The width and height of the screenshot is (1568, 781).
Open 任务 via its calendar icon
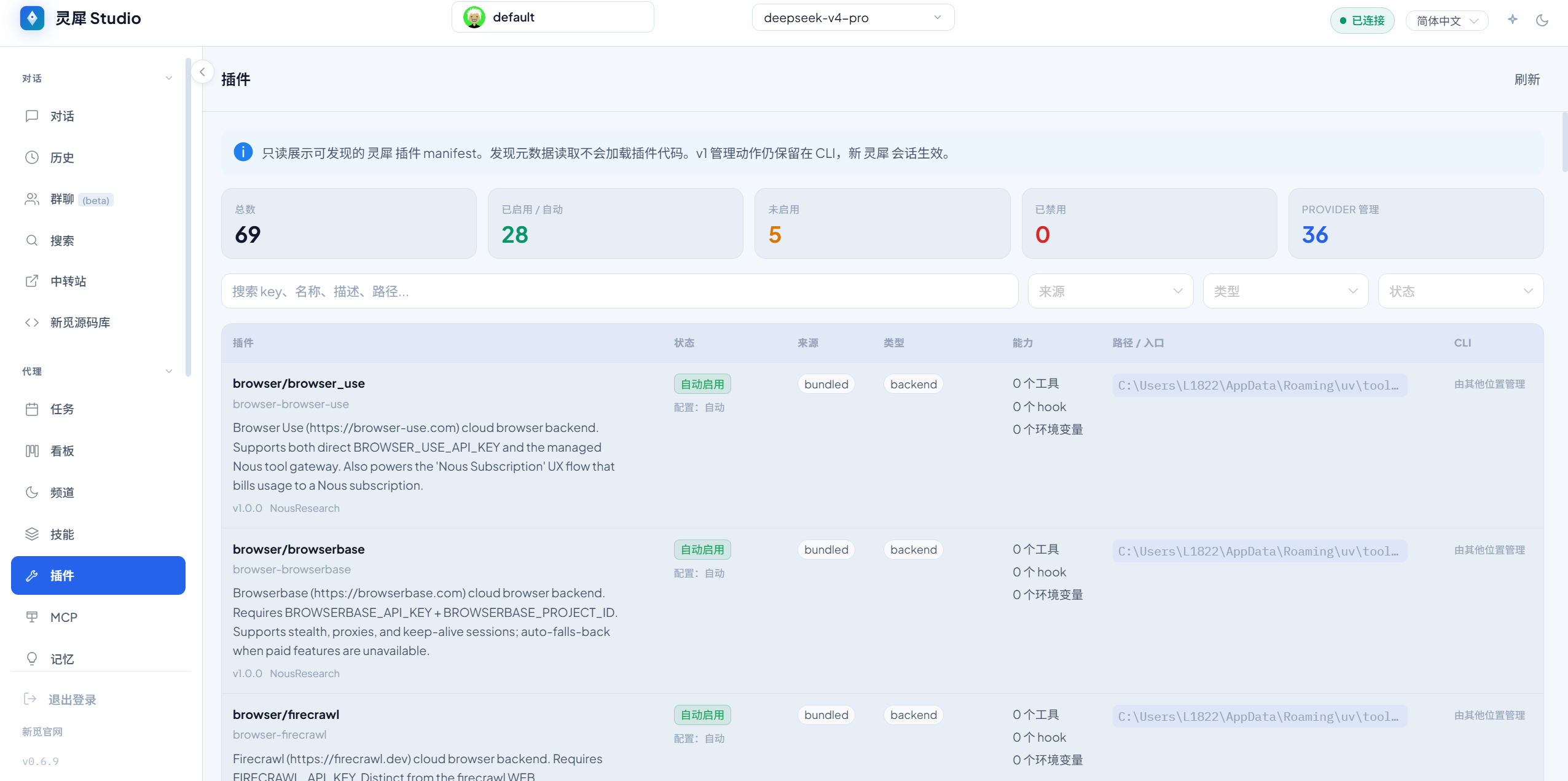32,409
